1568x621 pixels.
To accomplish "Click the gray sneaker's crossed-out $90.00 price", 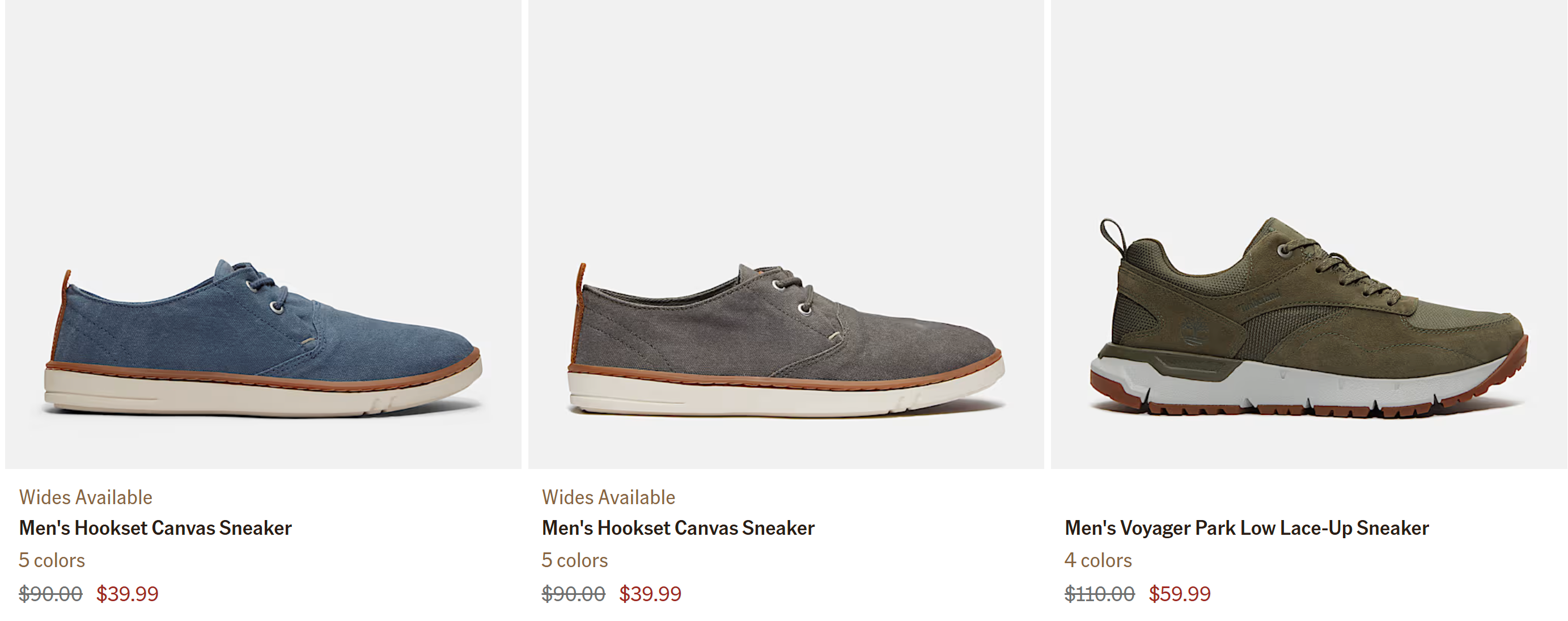I will 573,594.
